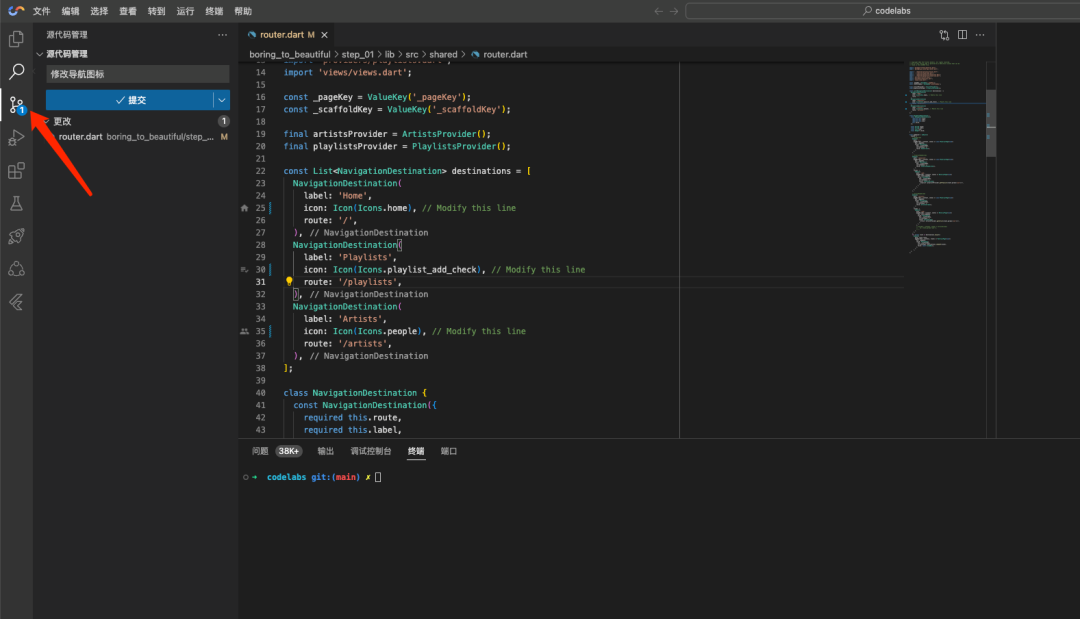
Task: Click the editor vertical scrollbar
Action: 991,124
